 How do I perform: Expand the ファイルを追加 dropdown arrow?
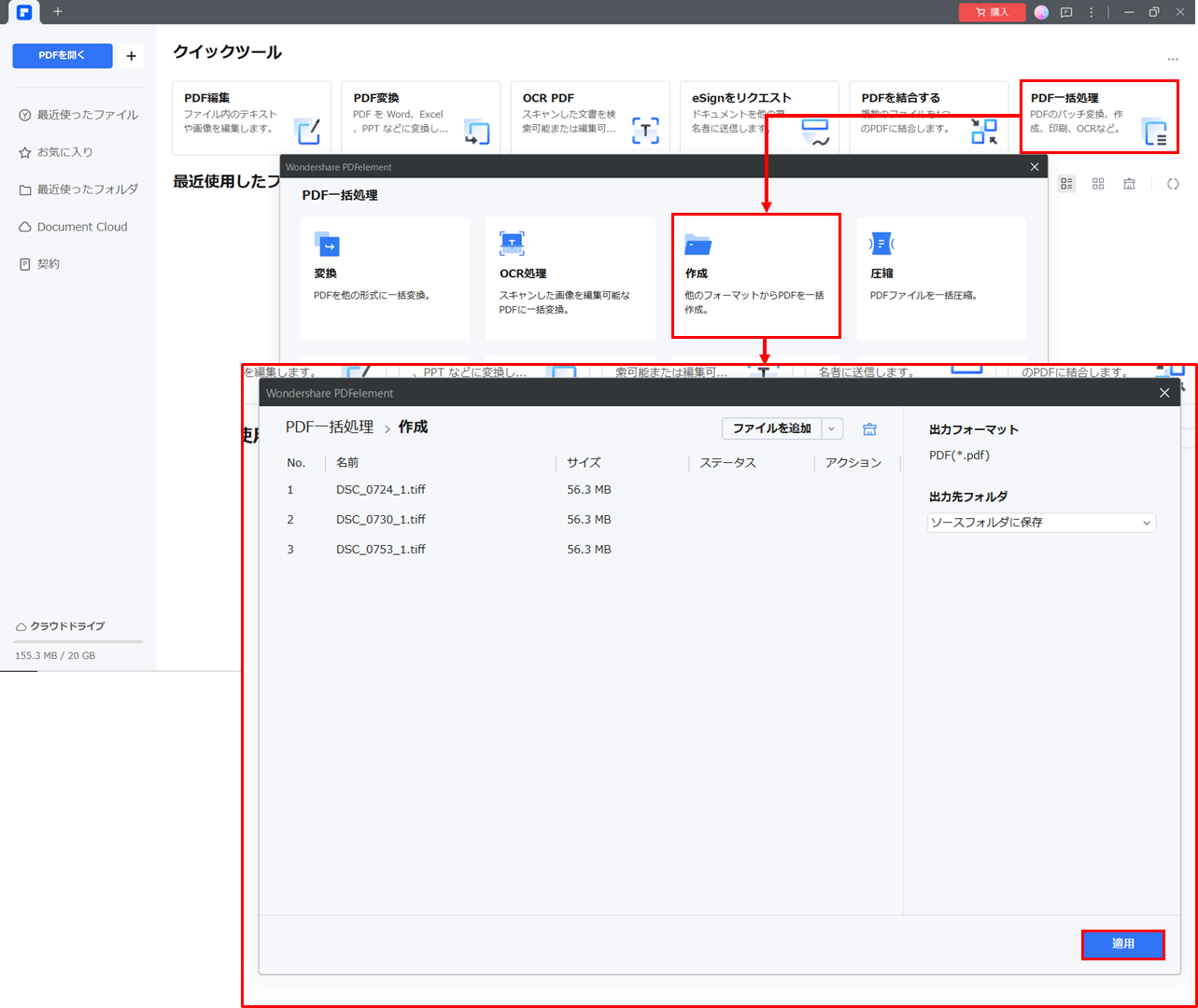point(832,428)
